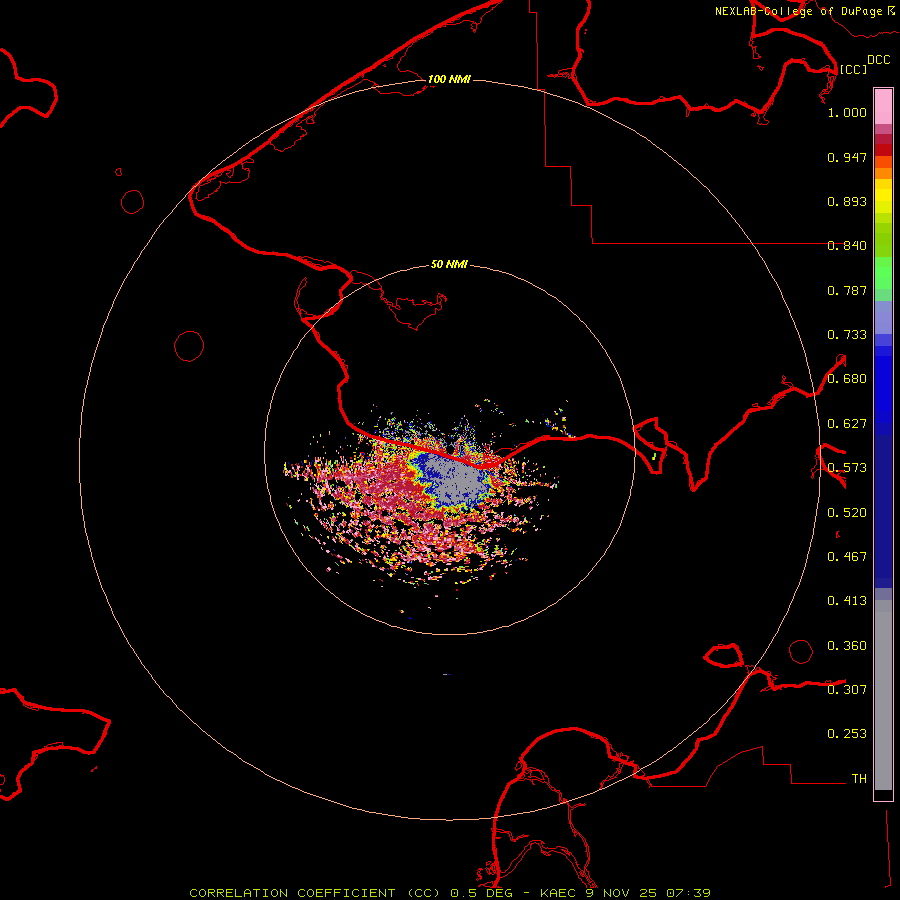Select the 0.680 legend value

pos(847,379)
